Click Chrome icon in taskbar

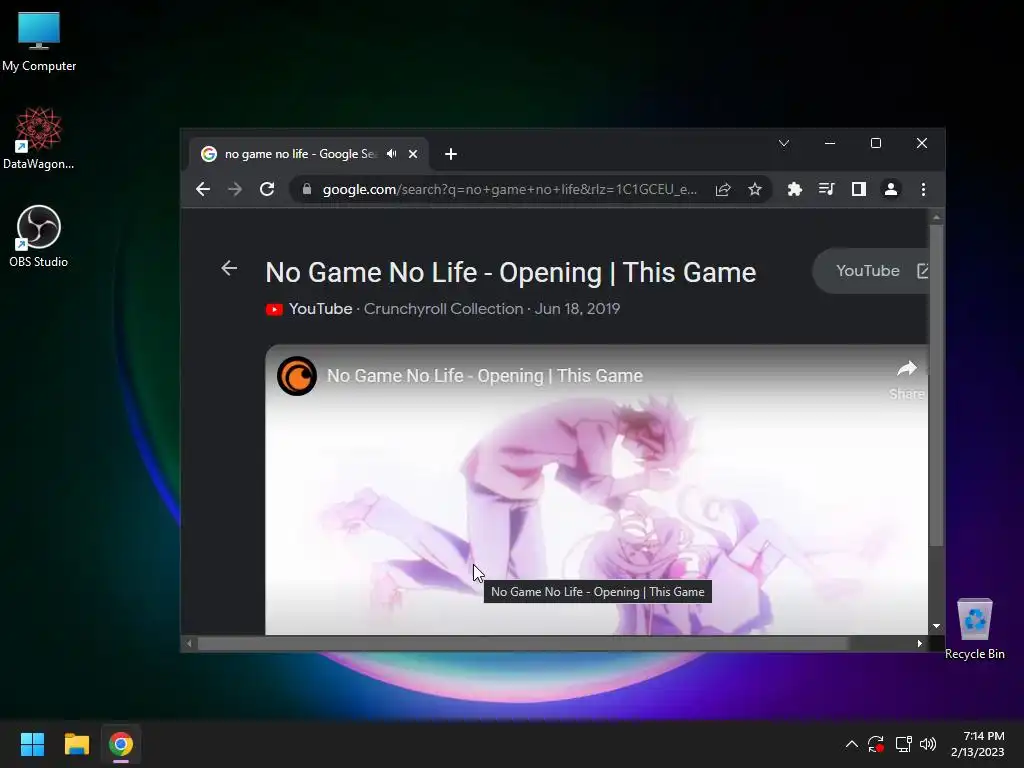tap(121, 744)
